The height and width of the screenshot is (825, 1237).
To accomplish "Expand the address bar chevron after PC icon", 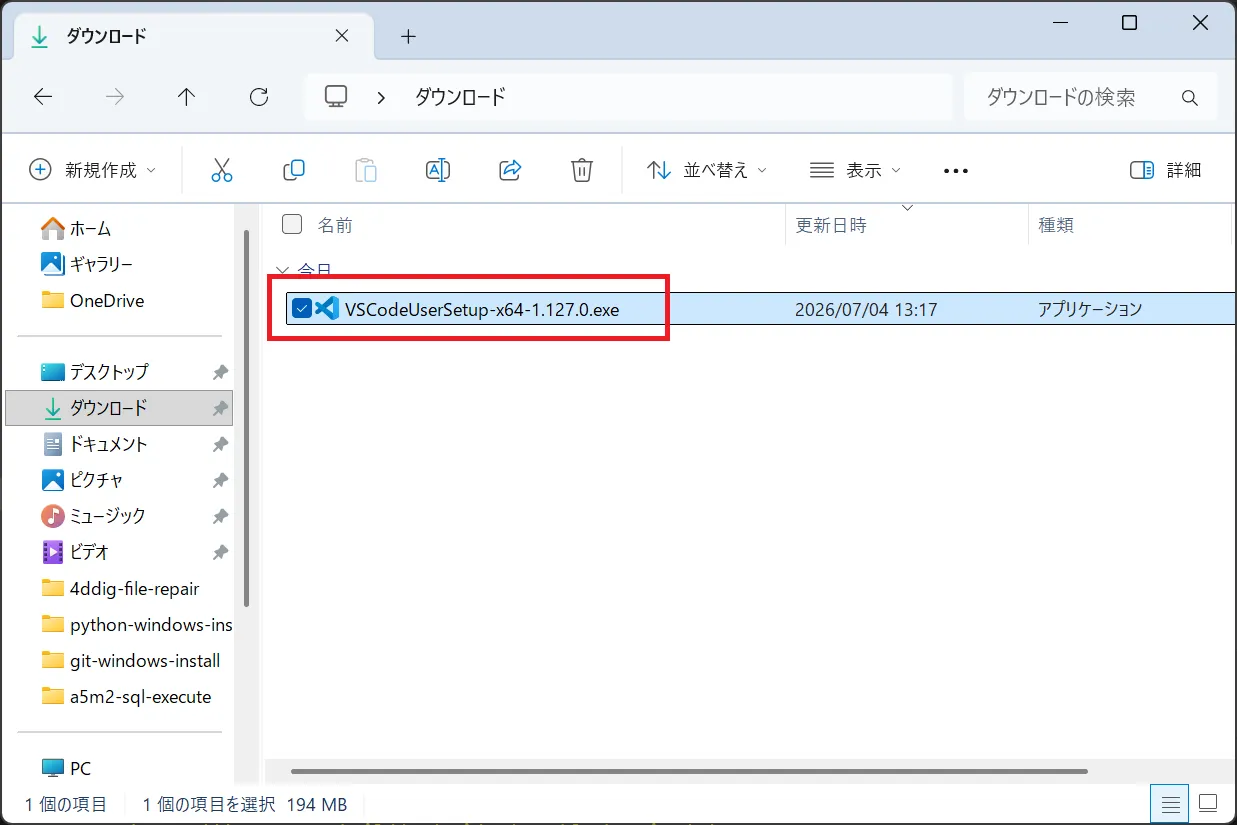I will (381, 97).
